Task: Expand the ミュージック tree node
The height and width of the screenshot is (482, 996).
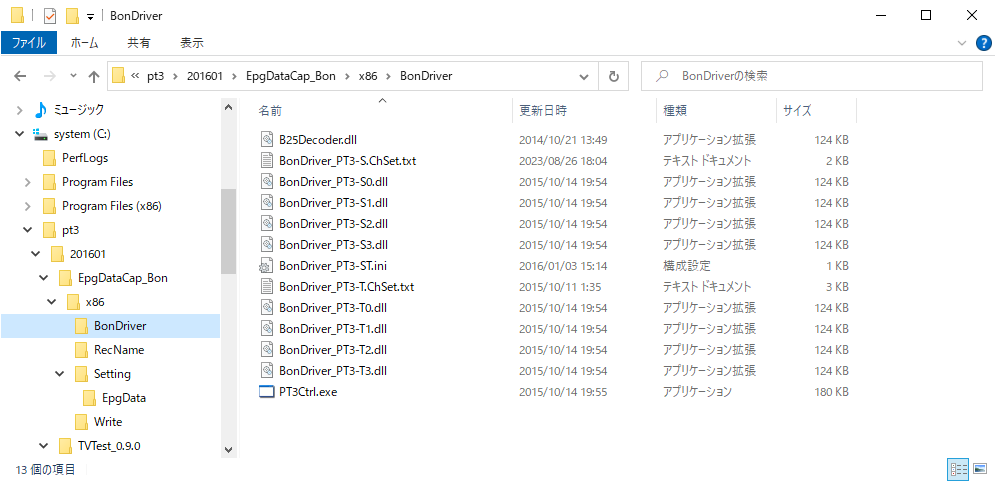Action: pyautogui.click(x=20, y=110)
